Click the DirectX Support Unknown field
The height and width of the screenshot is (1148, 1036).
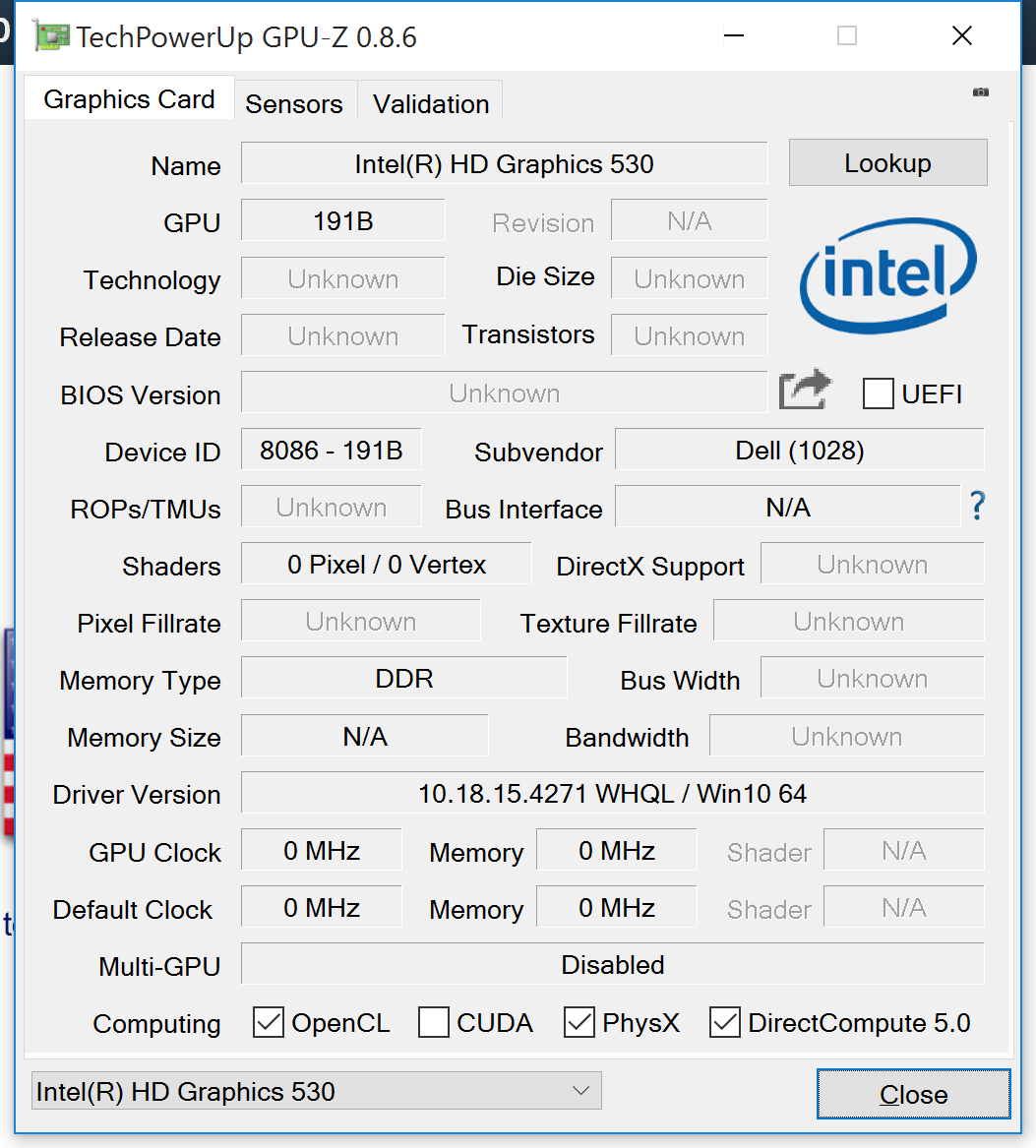point(872,564)
